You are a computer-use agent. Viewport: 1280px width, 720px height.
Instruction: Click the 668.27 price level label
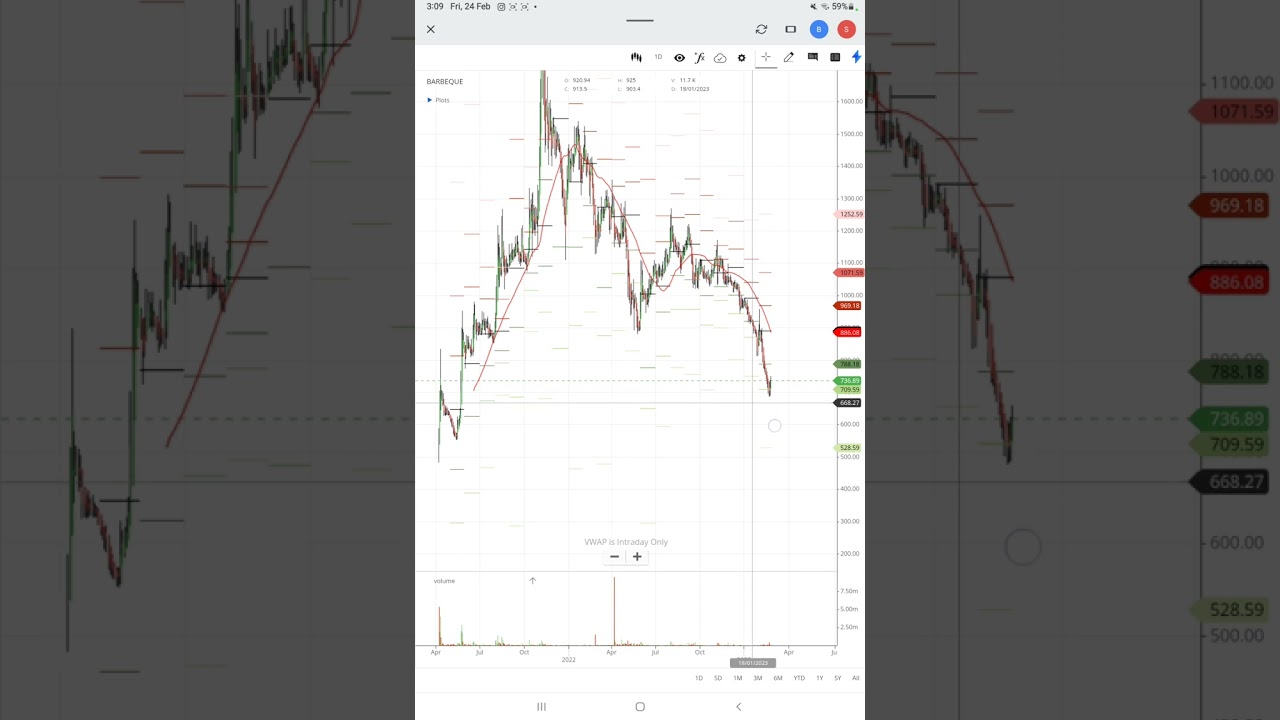[x=848, y=403]
